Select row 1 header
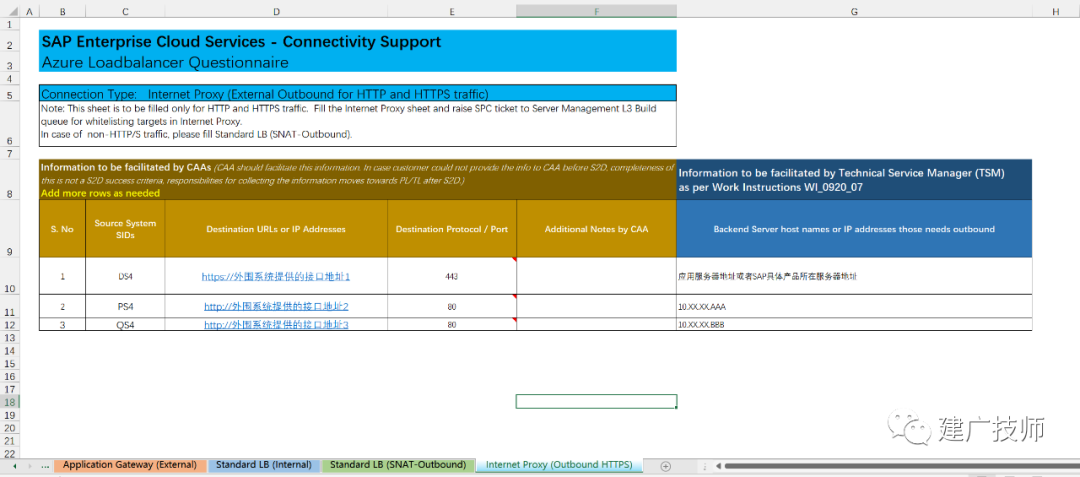 10,24
